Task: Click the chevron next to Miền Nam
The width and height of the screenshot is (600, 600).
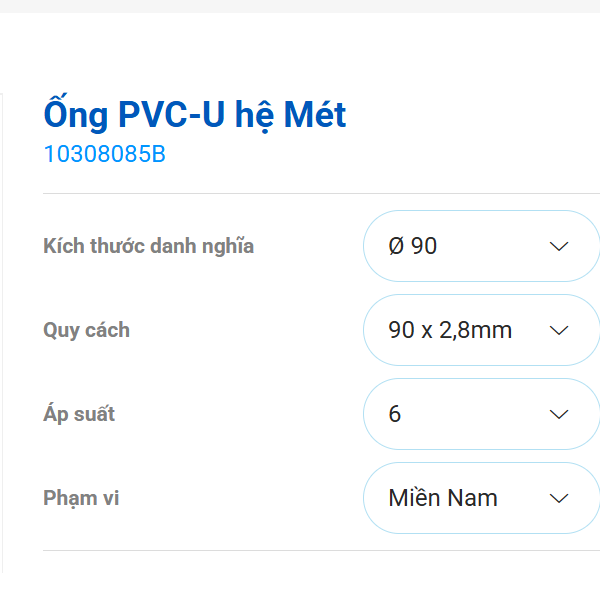Action: click(559, 498)
